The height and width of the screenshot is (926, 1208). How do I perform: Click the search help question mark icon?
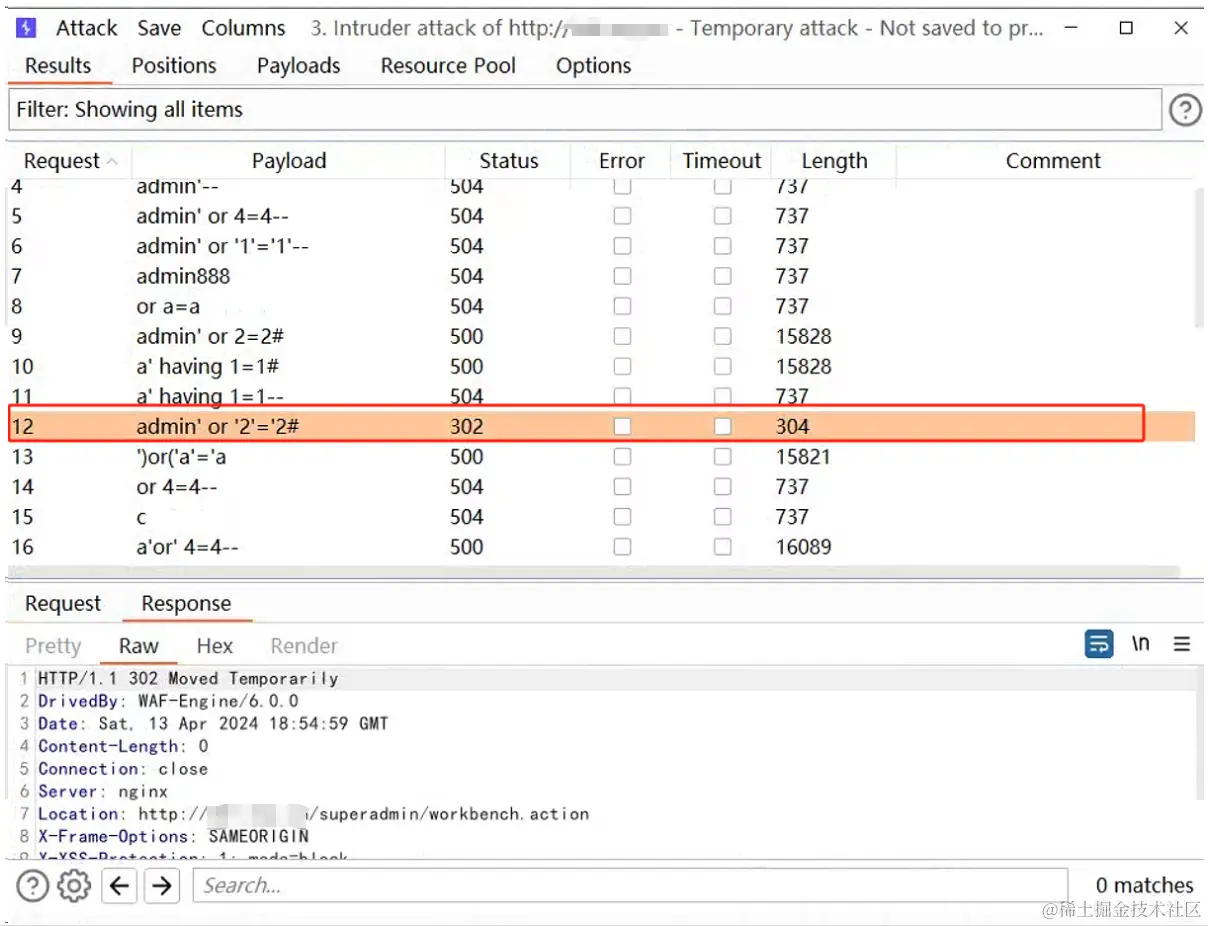coord(33,885)
